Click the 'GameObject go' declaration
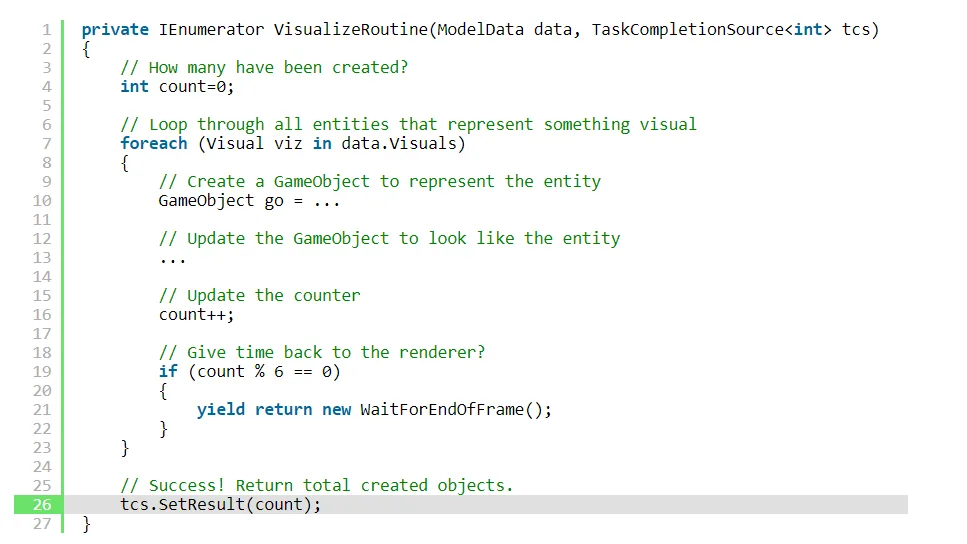Viewport: 967px width, 544px height. pyautogui.click(x=221, y=201)
